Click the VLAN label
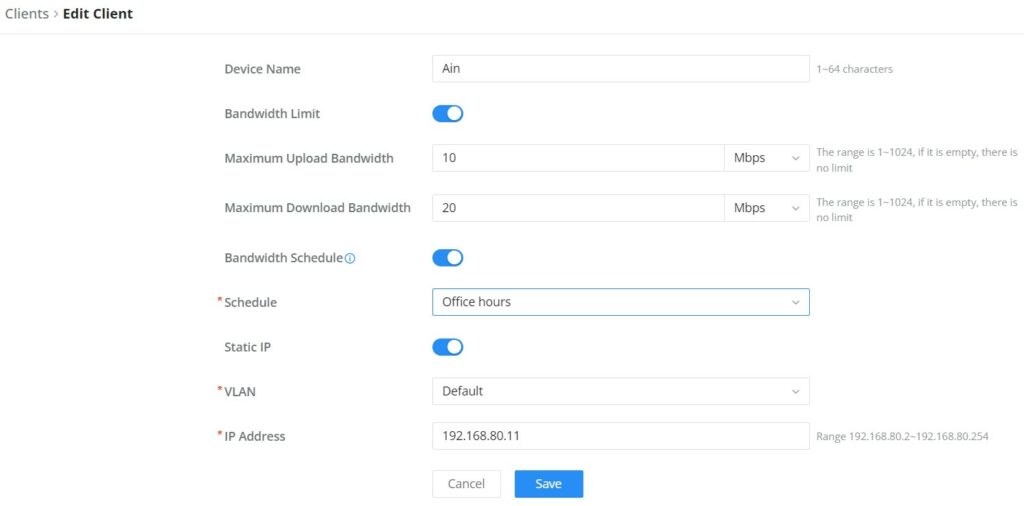1024x506 pixels. point(240,392)
